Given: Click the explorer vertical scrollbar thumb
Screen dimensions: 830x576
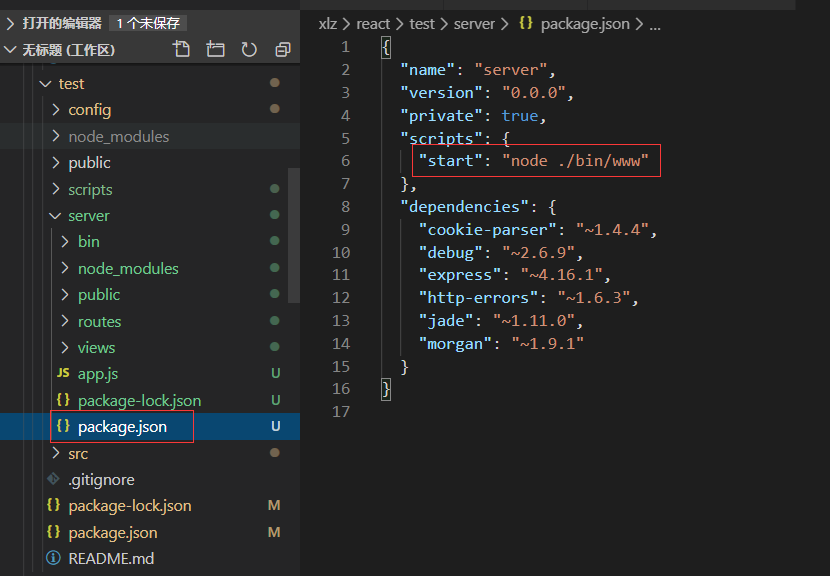Looking at the screenshot, I should 294,236.
